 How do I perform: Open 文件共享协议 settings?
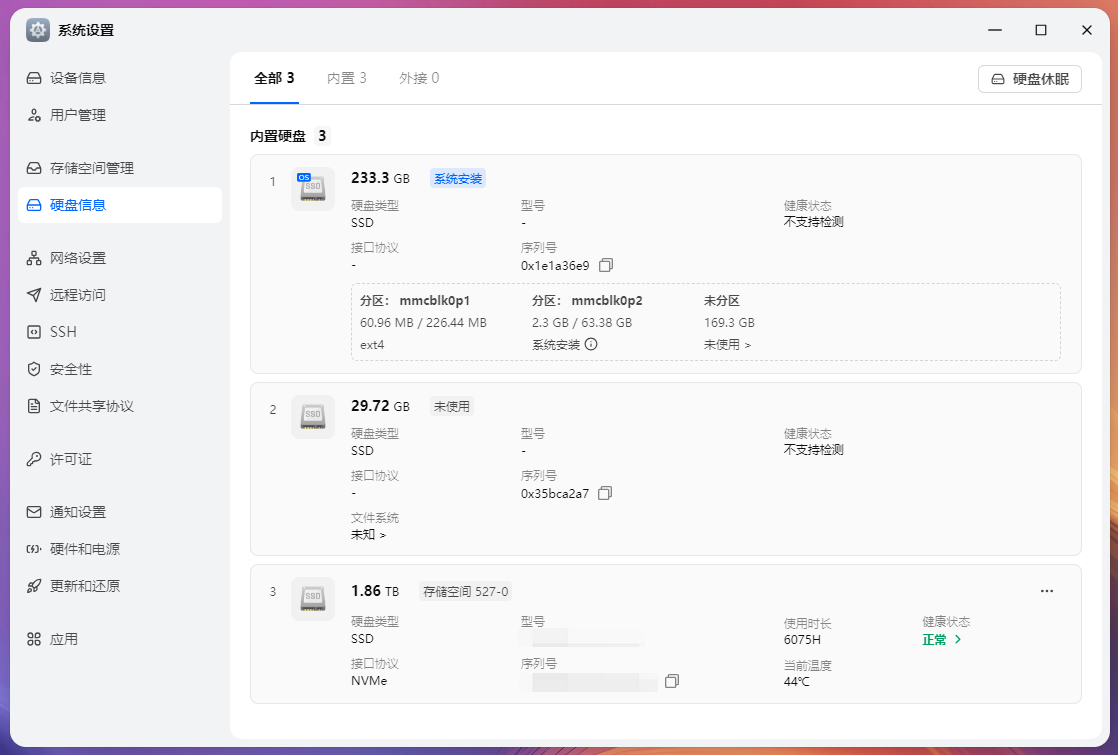120,406
